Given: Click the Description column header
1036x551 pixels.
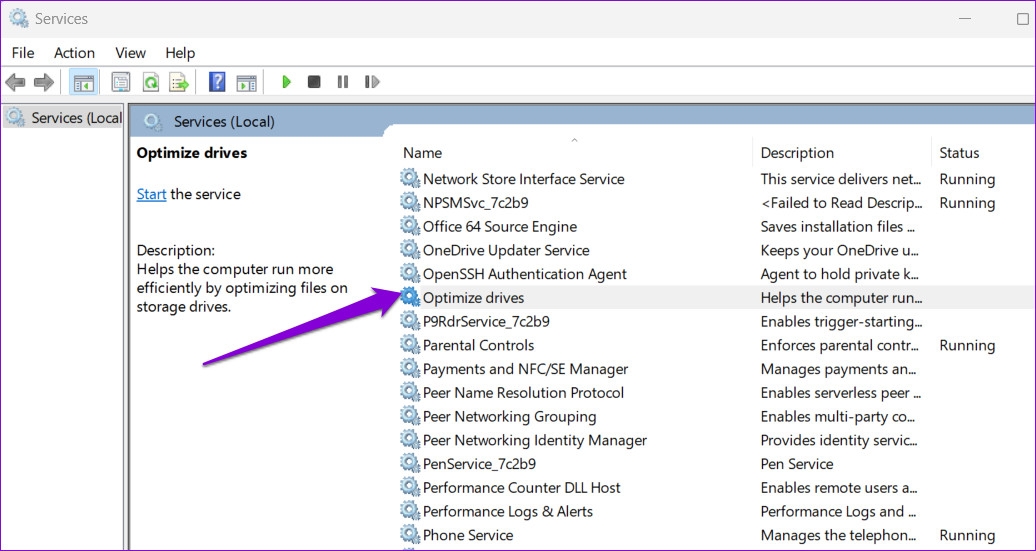Looking at the screenshot, I should coord(796,153).
